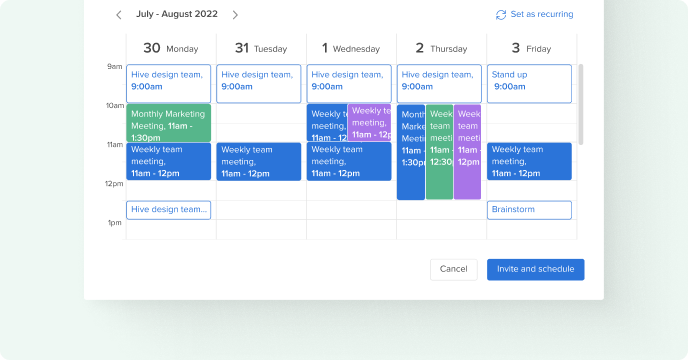Screen dimensions: 688x360
Task: Select the 30 Monday column header
Action: click(171, 48)
